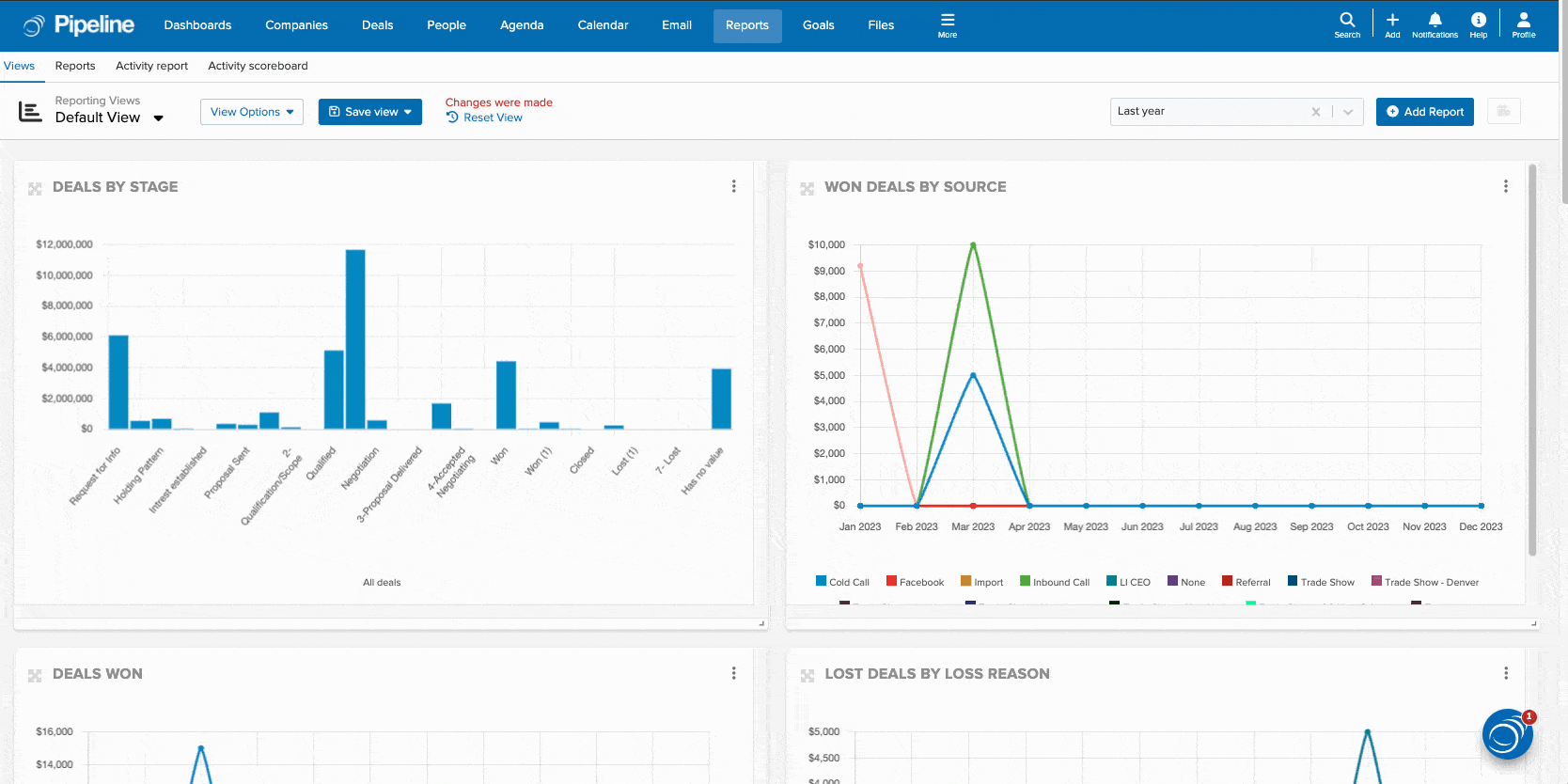Open the View Options dropdown
This screenshot has height=784, width=1568.
[252, 112]
